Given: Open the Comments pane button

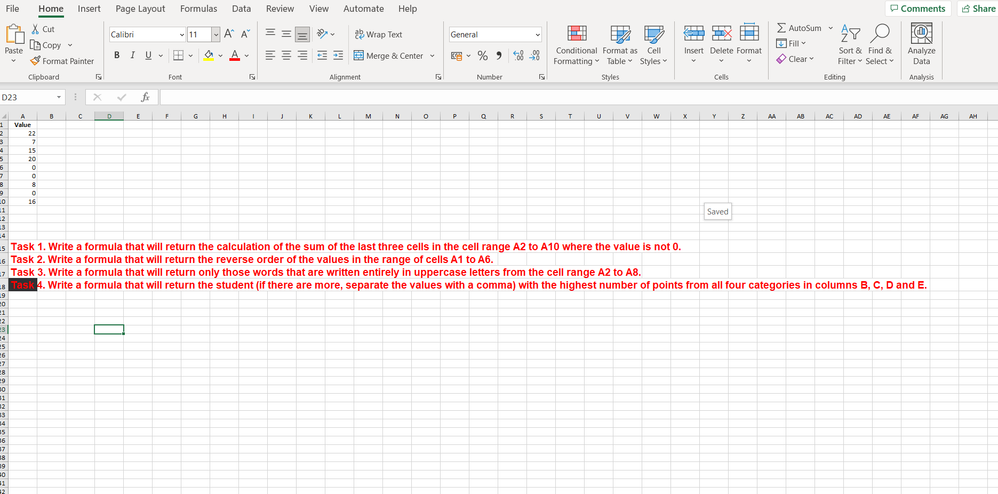Looking at the screenshot, I should (x=918, y=8).
